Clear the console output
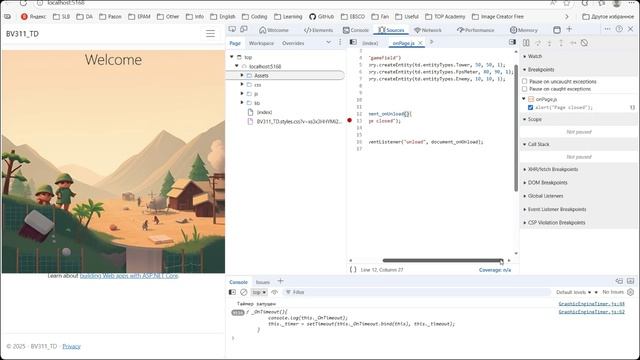The width and height of the screenshot is (640, 360). [244, 292]
